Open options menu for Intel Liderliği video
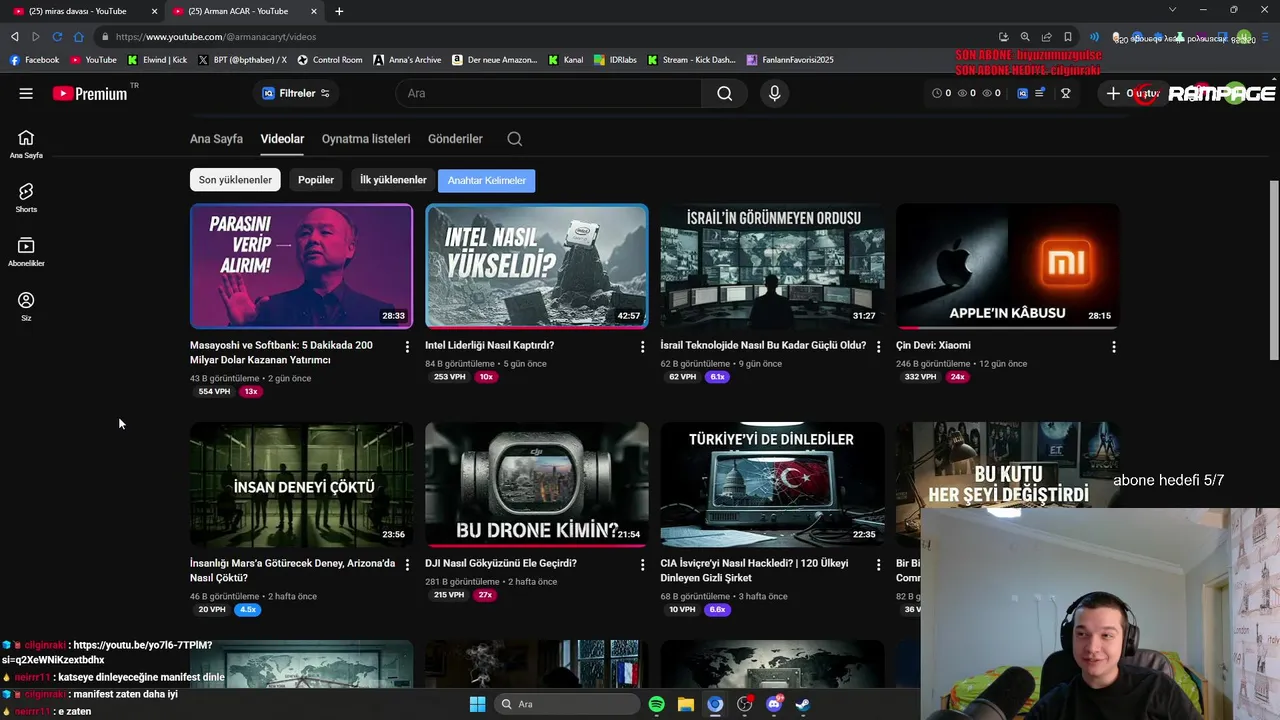 pyautogui.click(x=642, y=347)
